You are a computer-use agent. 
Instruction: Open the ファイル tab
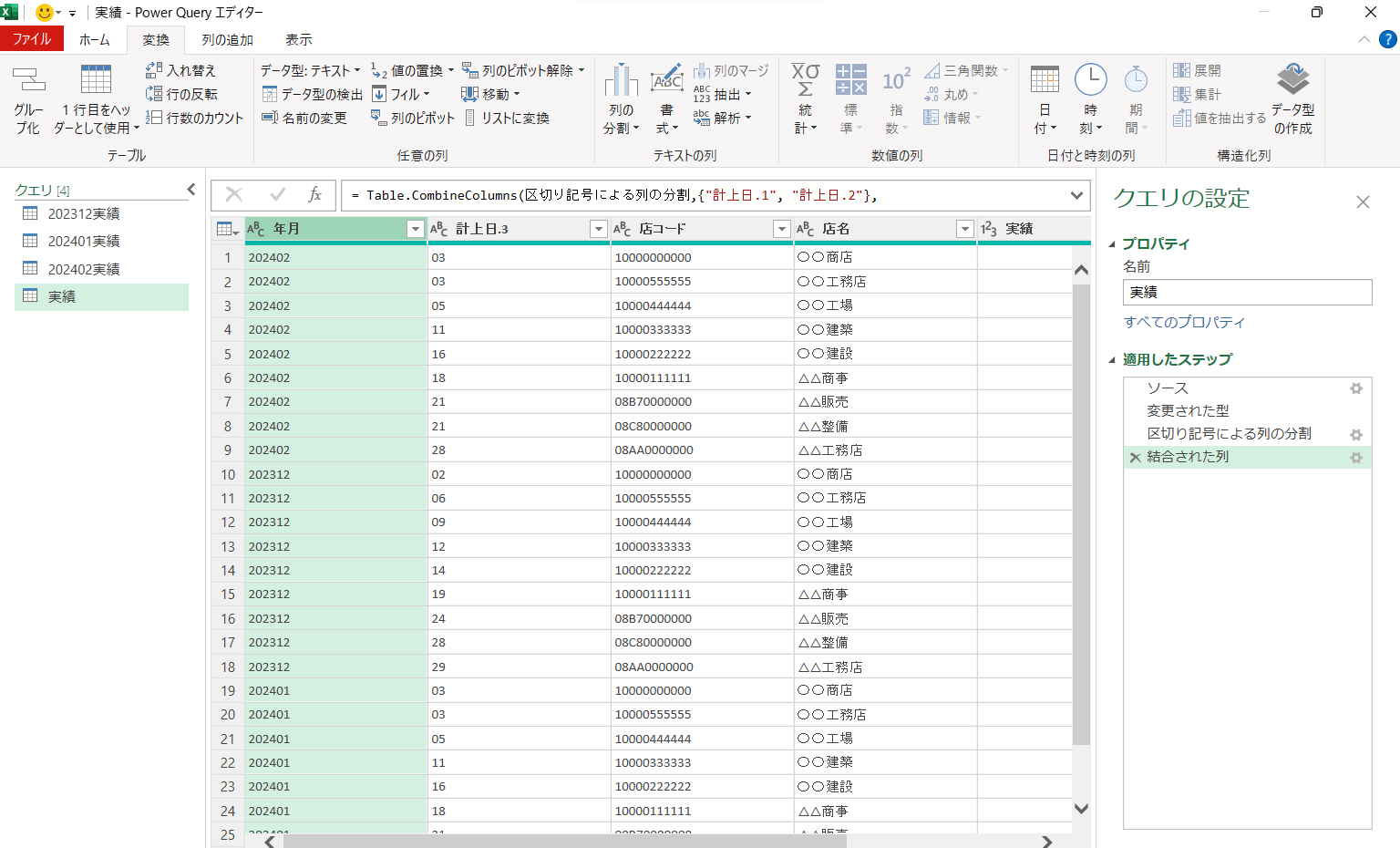tap(32, 38)
